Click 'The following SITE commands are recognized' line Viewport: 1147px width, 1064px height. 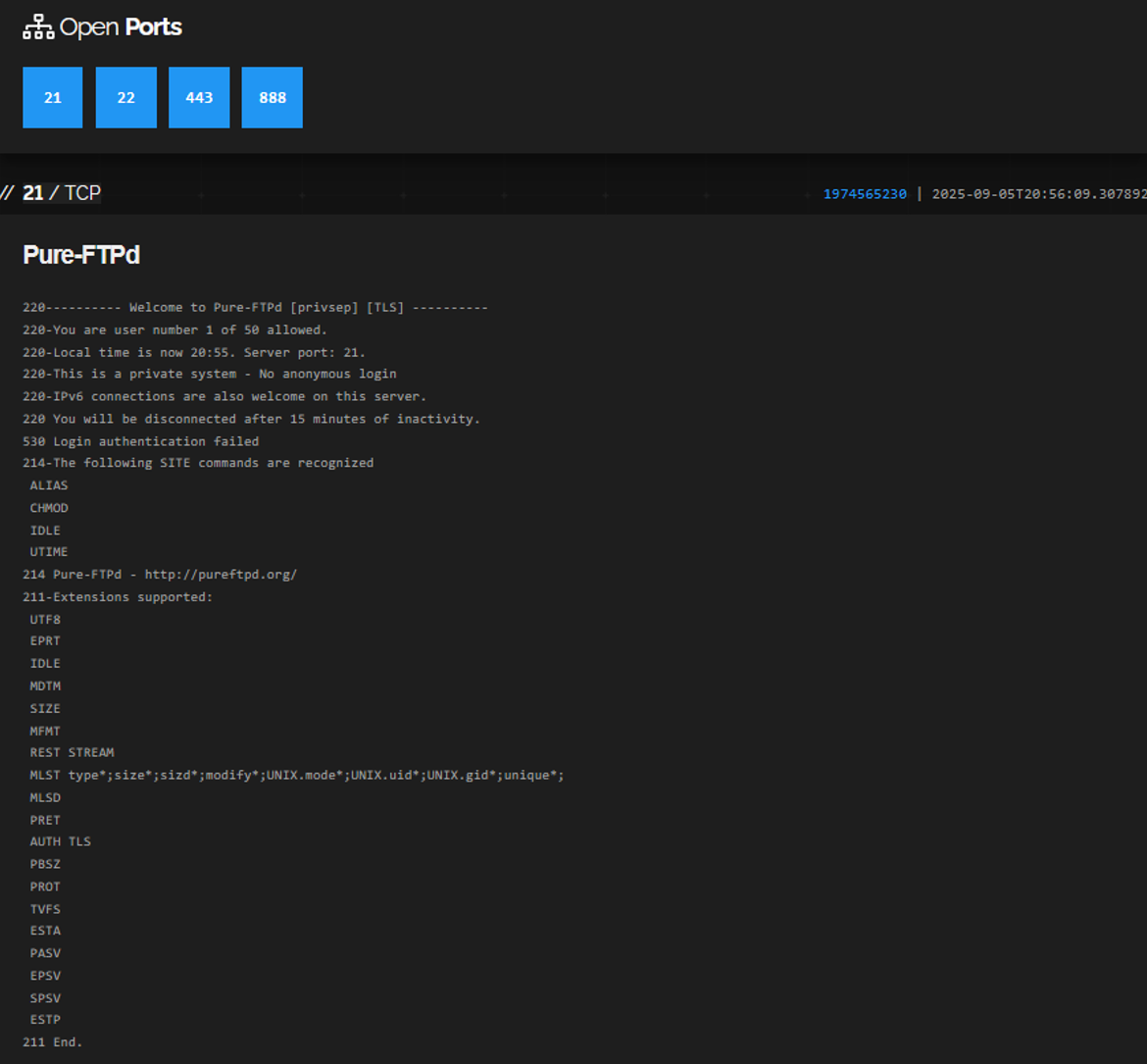198,463
